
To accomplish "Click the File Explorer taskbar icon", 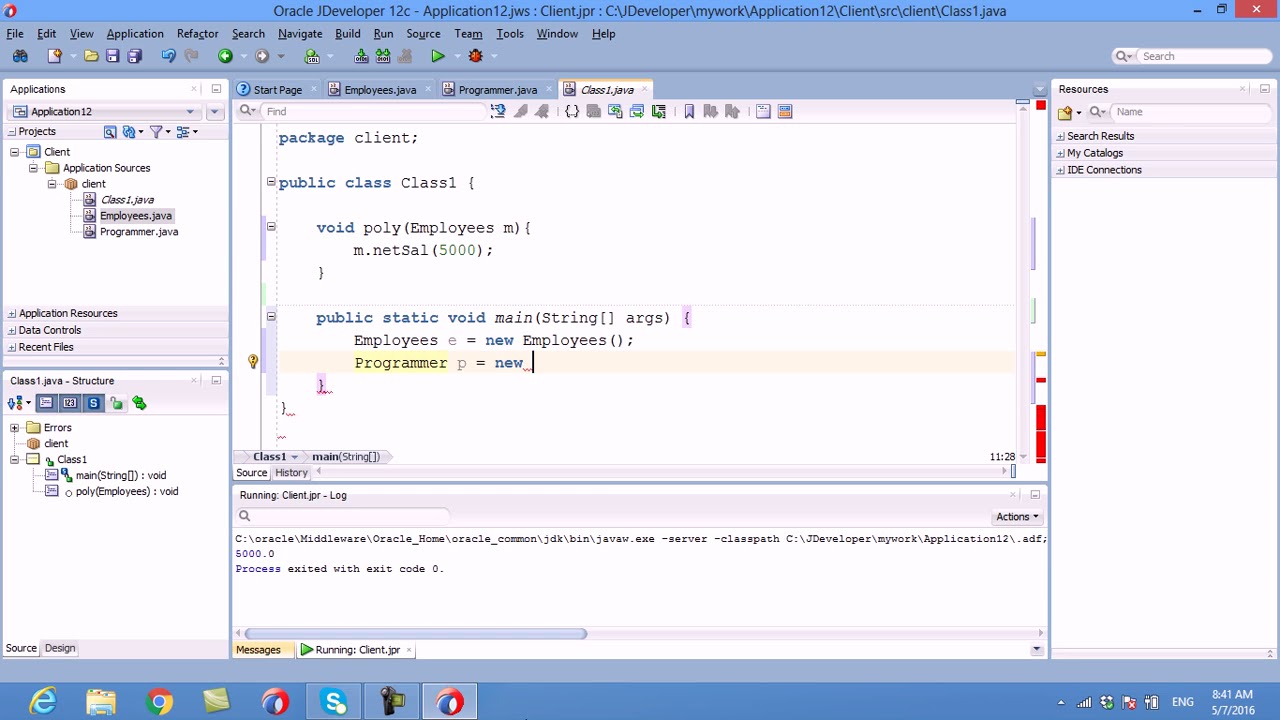I will (101, 702).
